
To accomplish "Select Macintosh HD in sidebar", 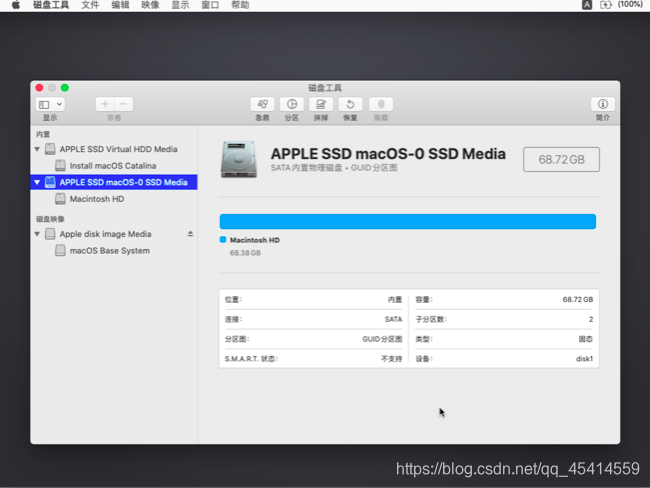I will [x=114, y=199].
